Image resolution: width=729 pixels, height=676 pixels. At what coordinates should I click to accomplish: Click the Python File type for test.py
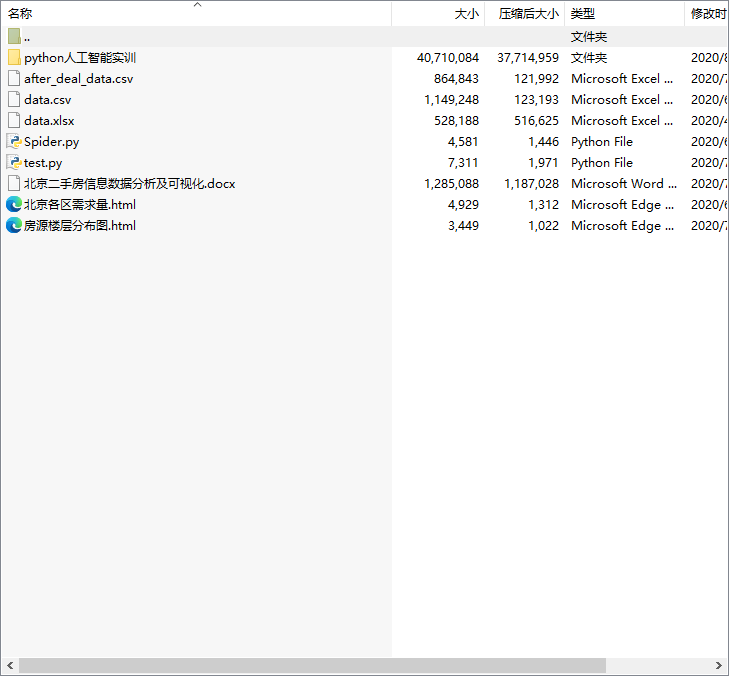pyautogui.click(x=602, y=162)
